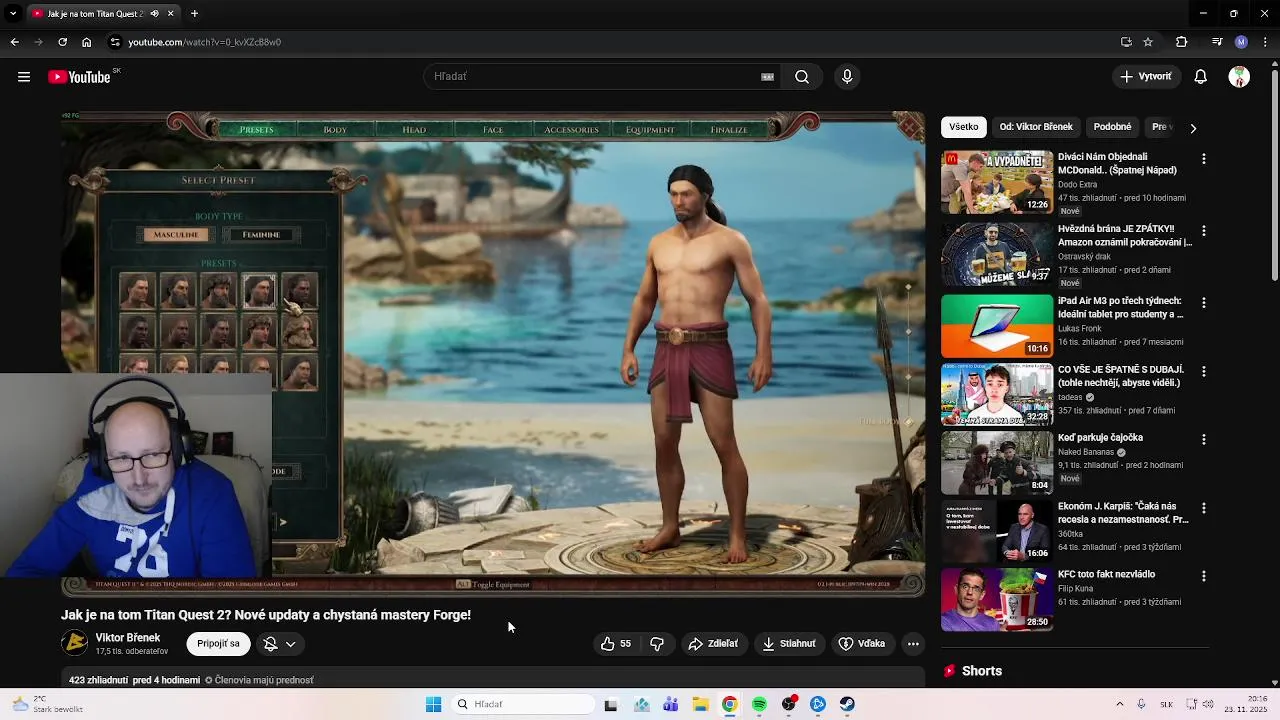1280x720 pixels.
Task: Like the video with thumbs up
Action: point(615,644)
